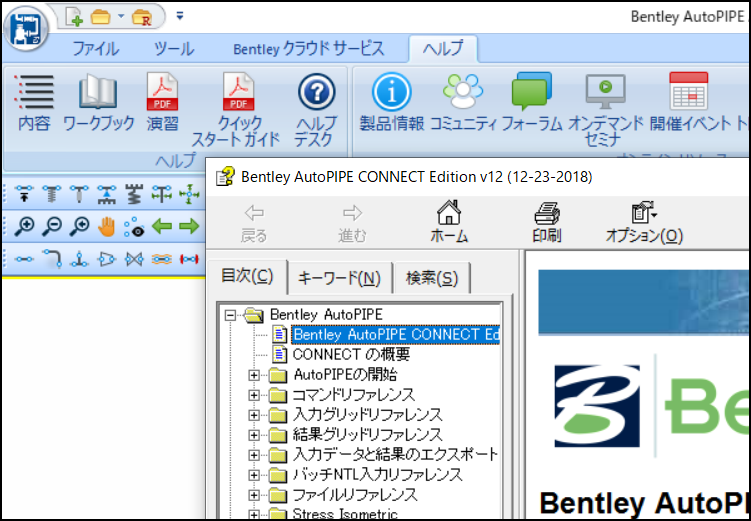
Task: Click the previous zoom magnifier icon
Action: tap(79, 226)
